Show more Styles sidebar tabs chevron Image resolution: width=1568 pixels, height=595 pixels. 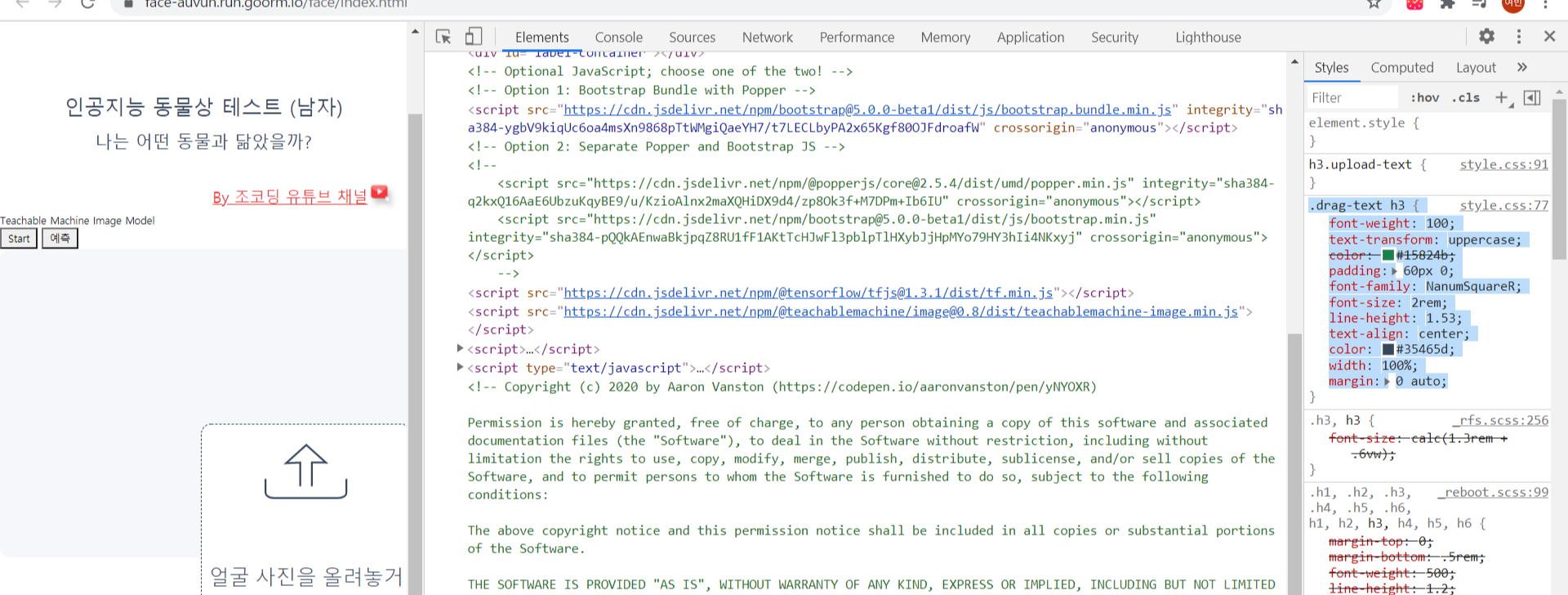(x=1522, y=68)
